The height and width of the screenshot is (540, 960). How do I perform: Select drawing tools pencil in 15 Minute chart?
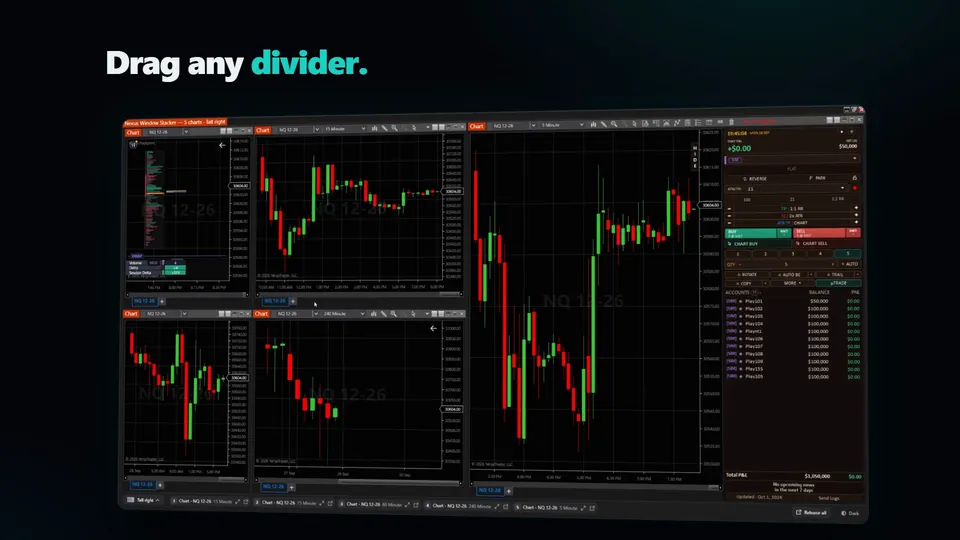[384, 129]
